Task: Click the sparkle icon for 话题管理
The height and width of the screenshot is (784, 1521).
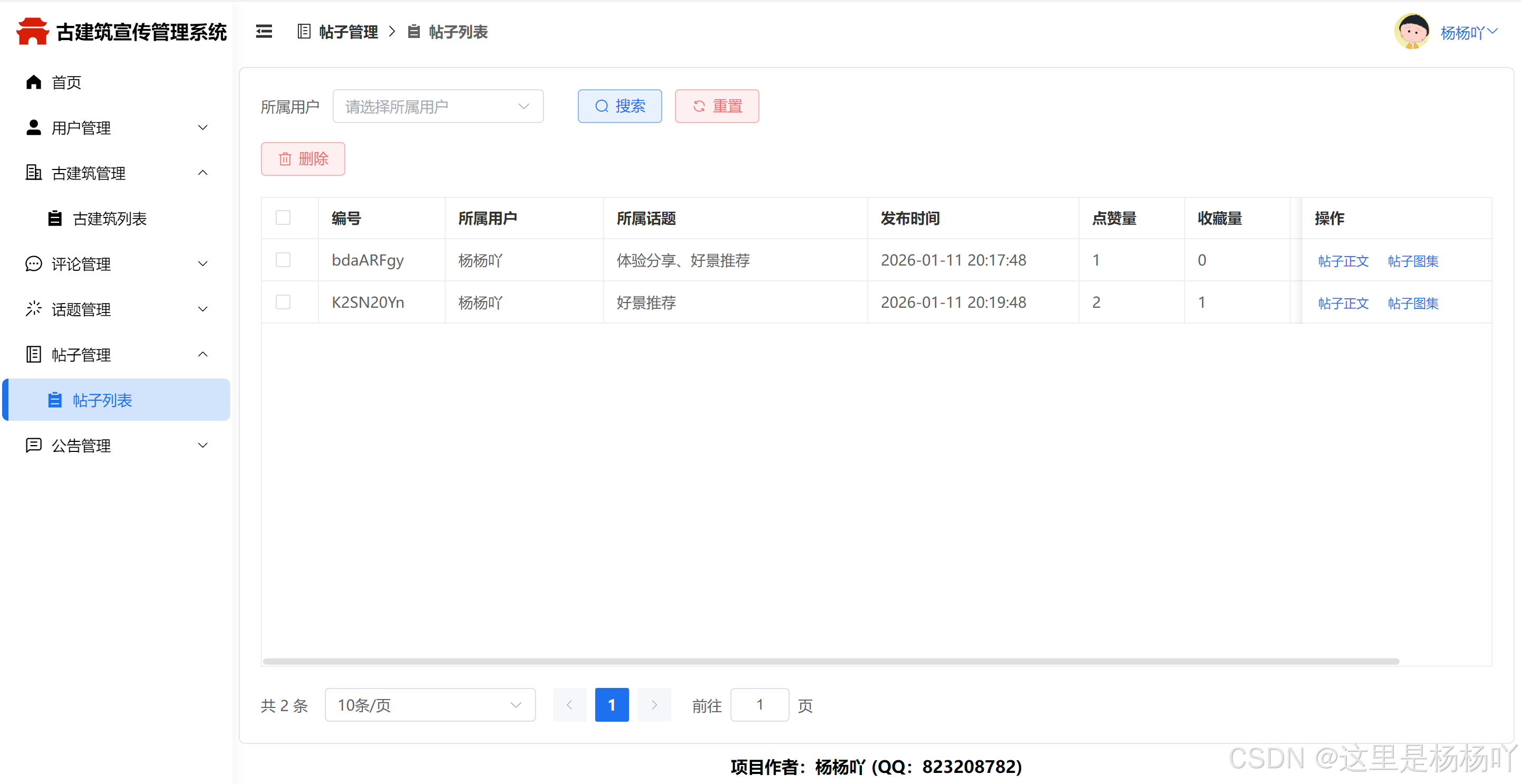Action: [34, 309]
